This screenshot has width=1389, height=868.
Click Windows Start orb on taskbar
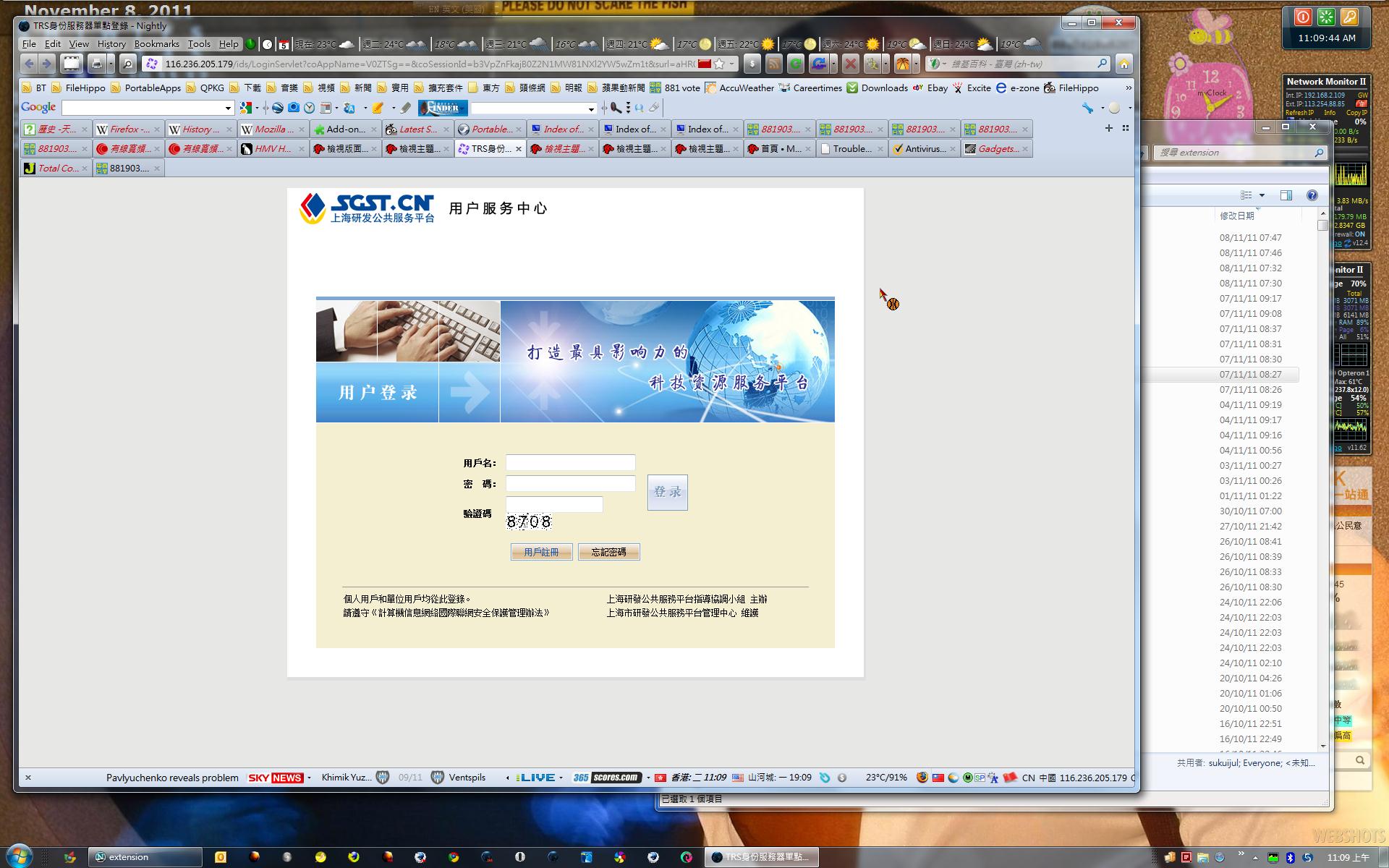click(x=20, y=856)
